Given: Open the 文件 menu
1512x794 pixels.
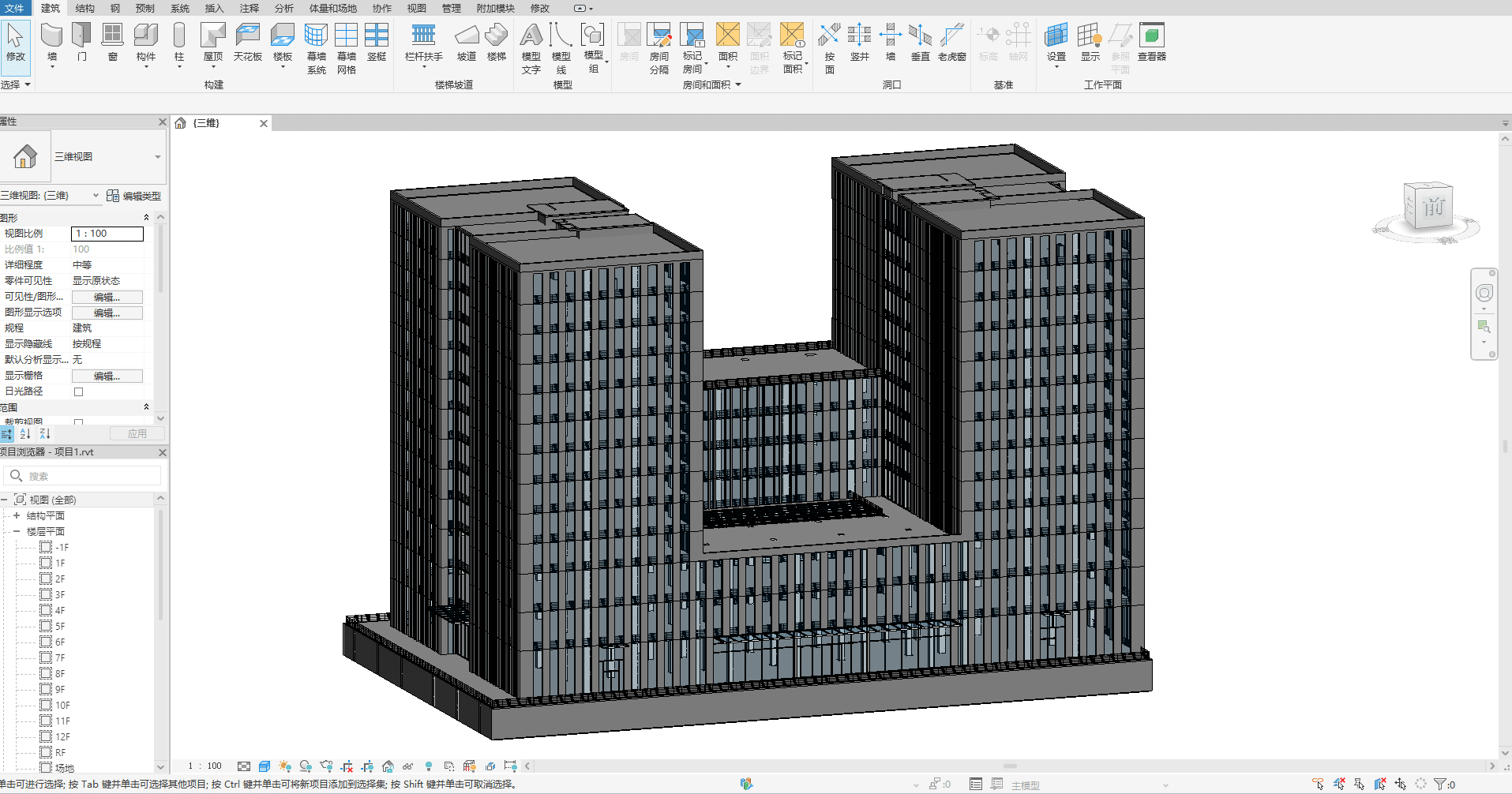Looking at the screenshot, I should 14,9.
